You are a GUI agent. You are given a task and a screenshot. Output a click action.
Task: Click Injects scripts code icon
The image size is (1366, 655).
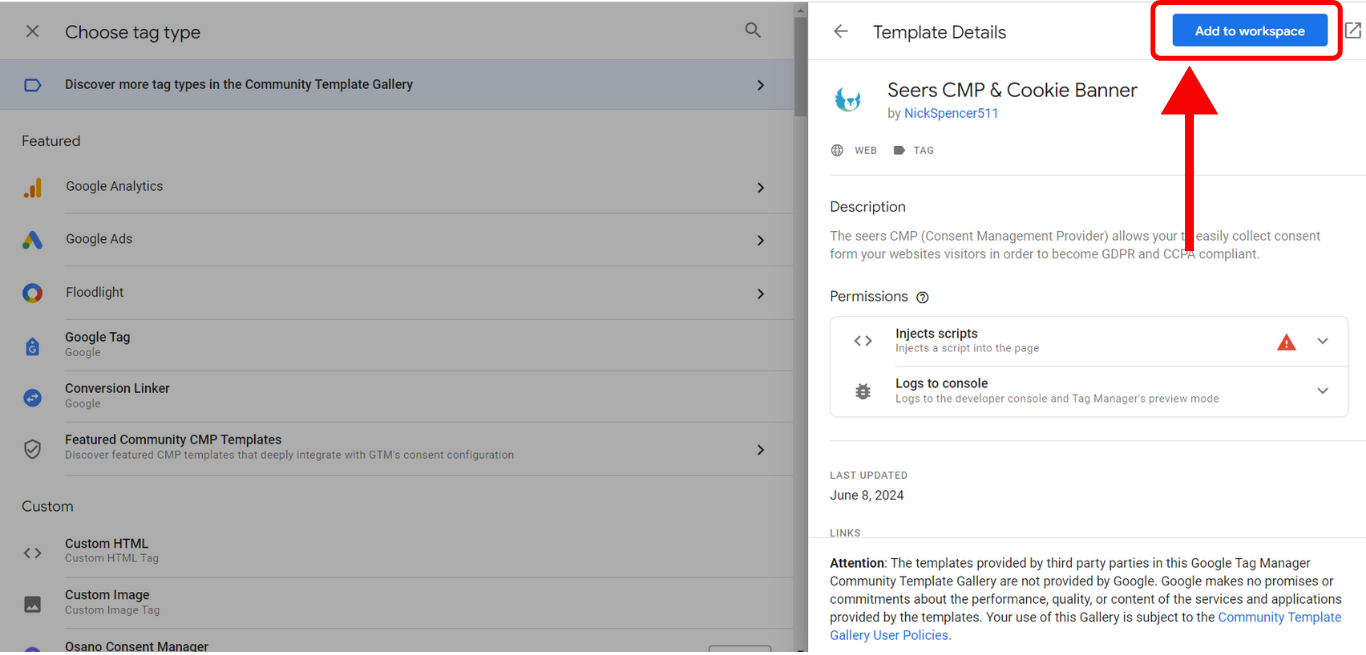tap(863, 341)
